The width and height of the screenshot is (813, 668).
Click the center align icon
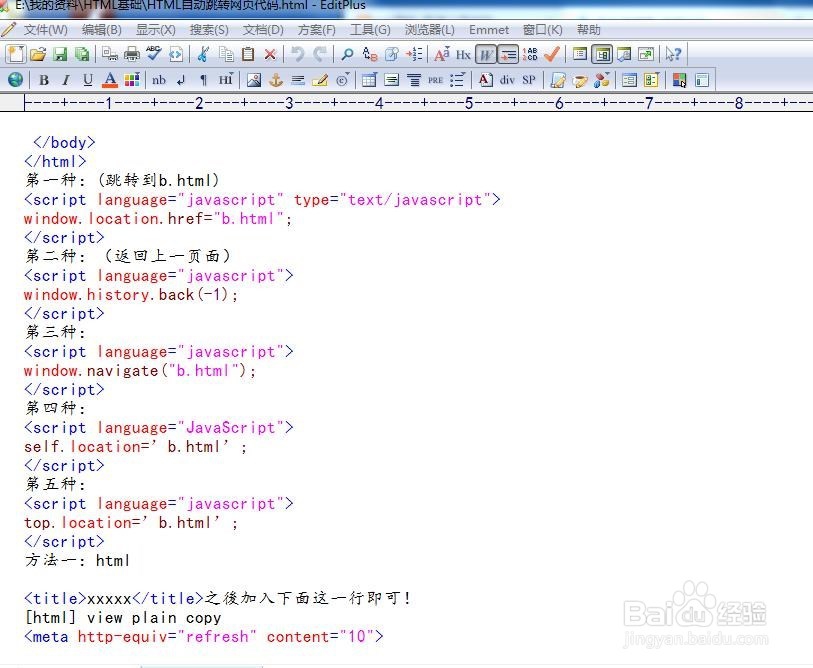414,80
